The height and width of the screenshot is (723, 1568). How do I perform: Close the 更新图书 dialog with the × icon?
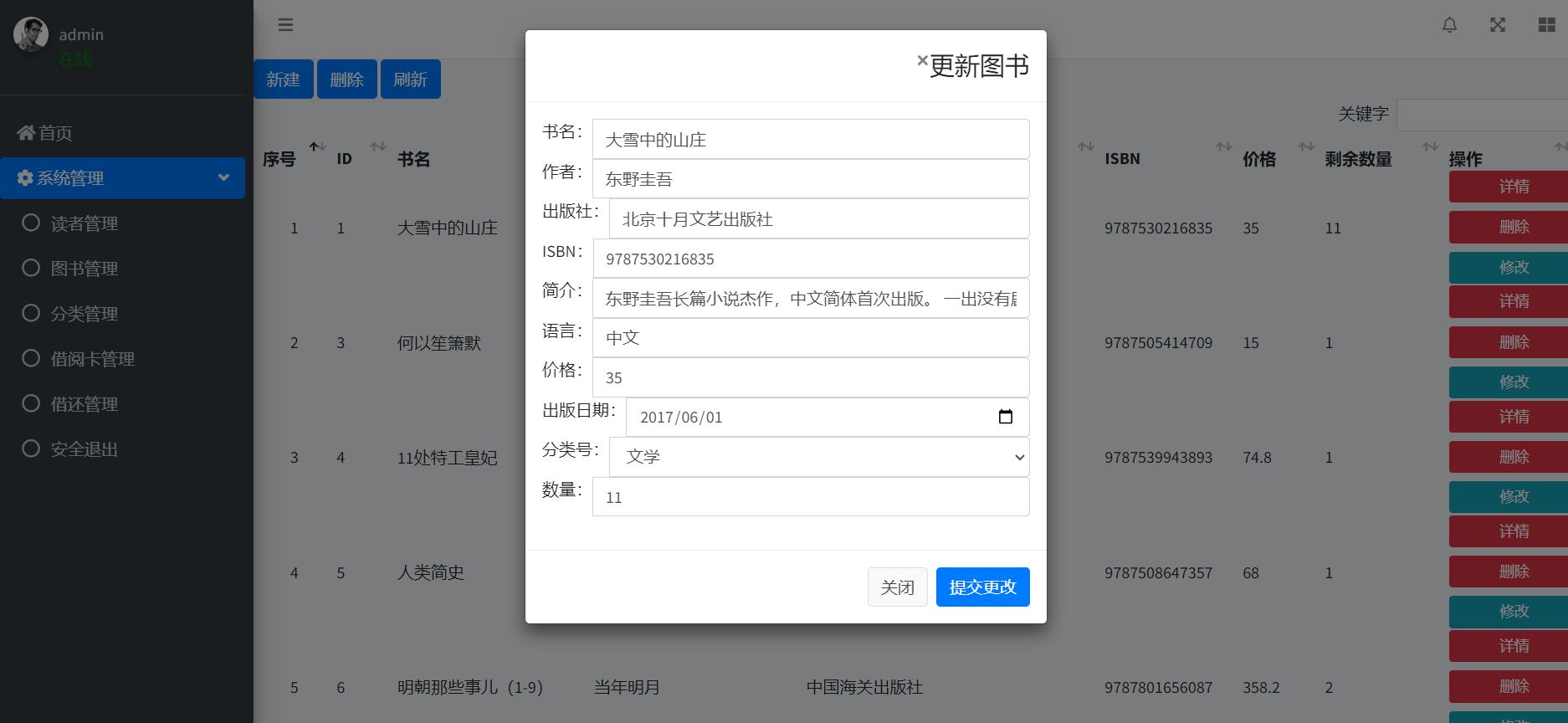click(x=922, y=60)
